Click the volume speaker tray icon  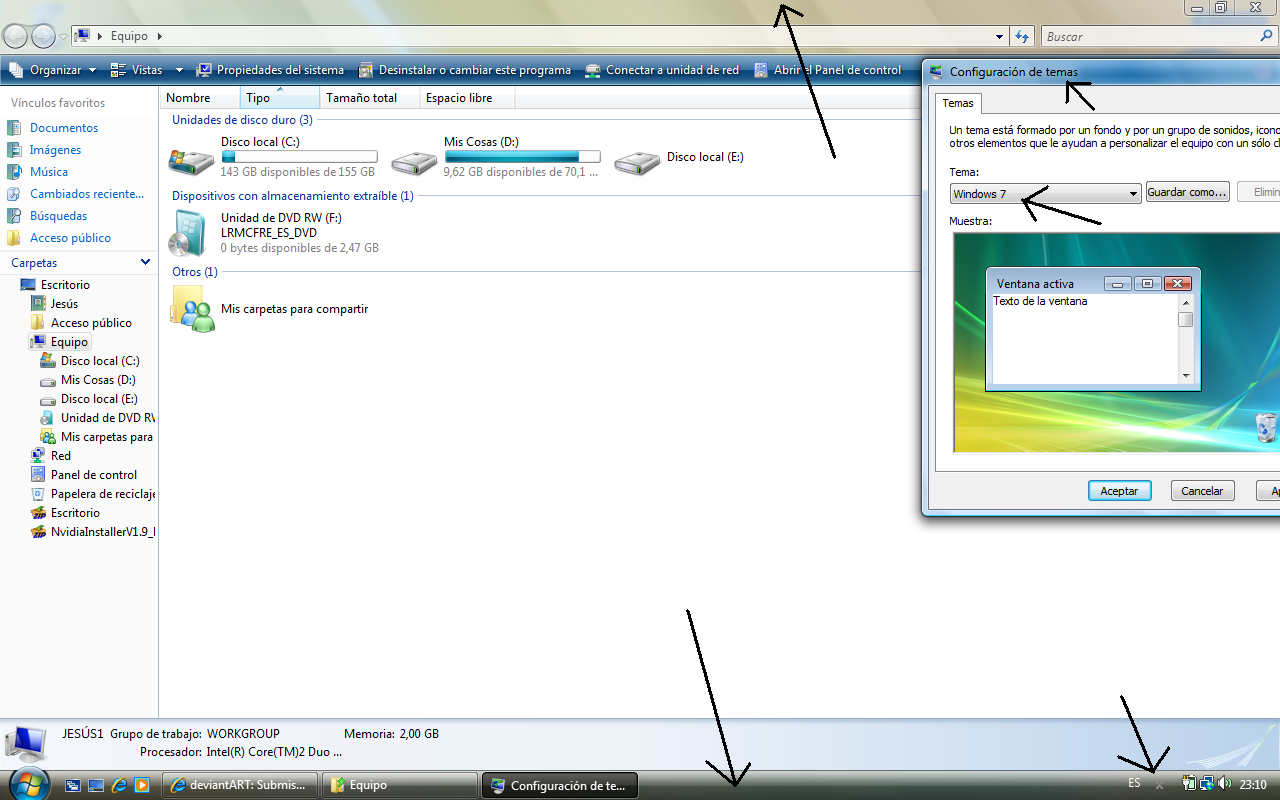click(1225, 784)
